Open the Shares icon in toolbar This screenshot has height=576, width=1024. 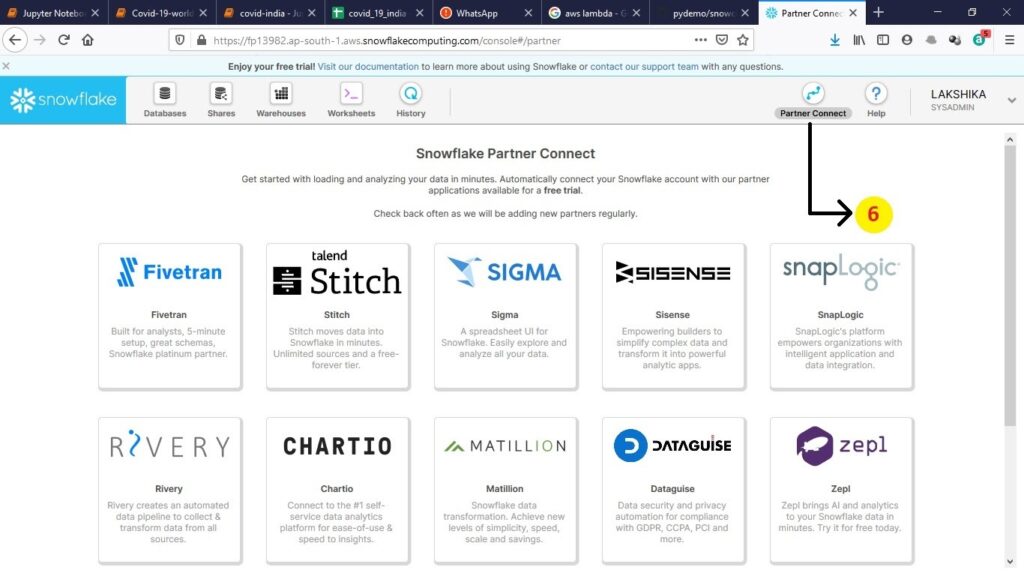tap(221, 94)
